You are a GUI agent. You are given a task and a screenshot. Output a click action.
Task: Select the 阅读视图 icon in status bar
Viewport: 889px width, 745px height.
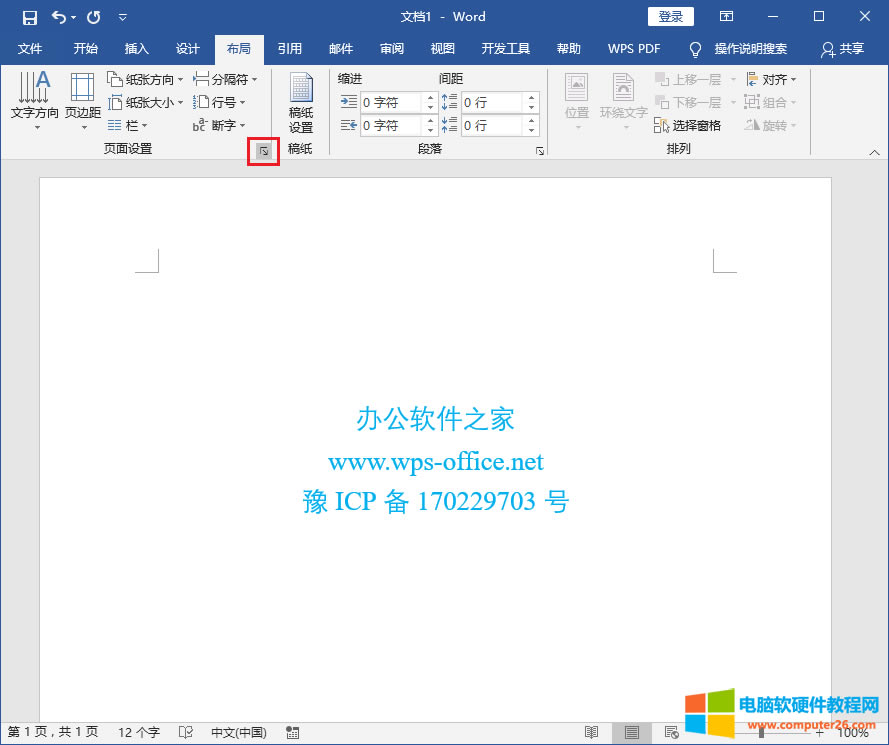click(x=591, y=732)
